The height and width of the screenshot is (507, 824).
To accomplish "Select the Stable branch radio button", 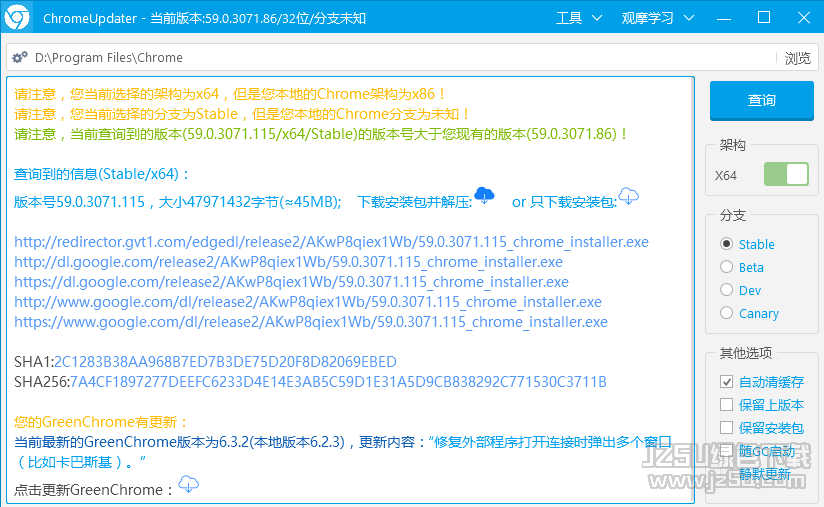I will click(727, 244).
